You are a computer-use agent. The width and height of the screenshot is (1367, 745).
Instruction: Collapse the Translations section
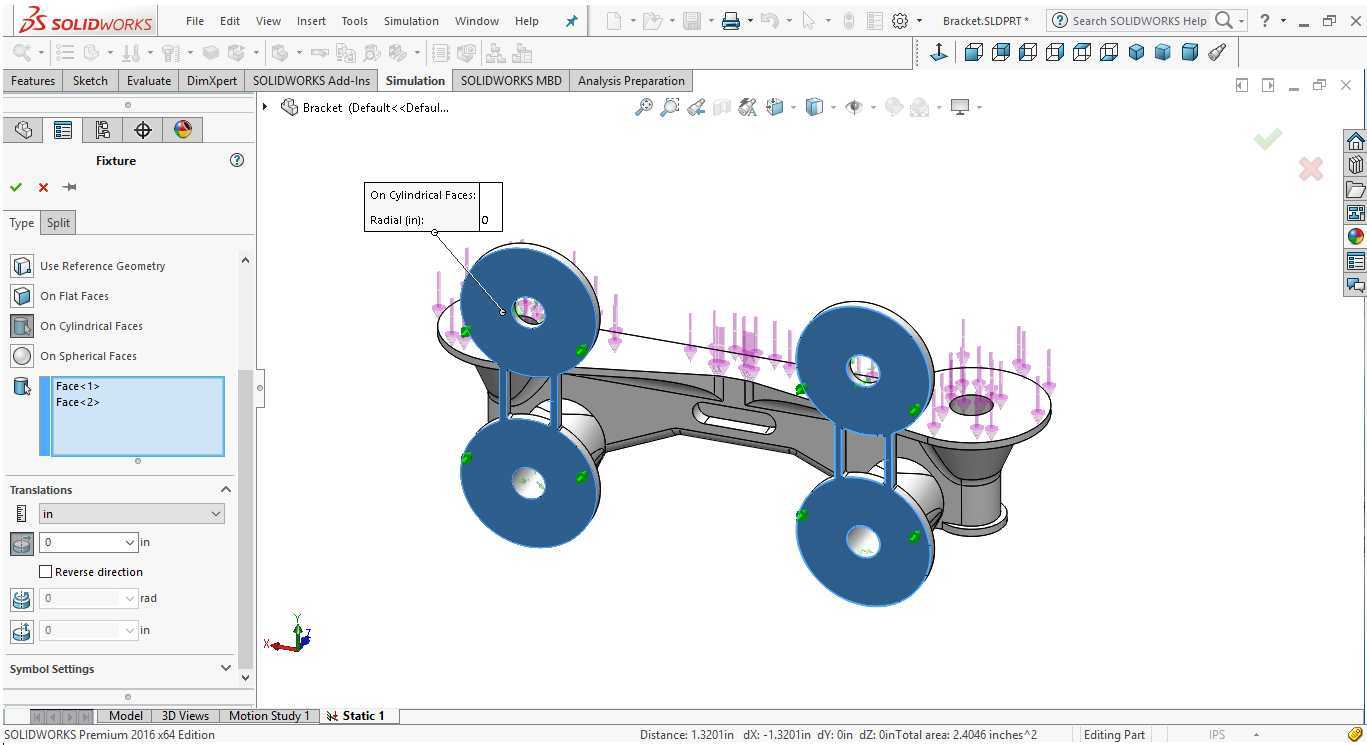click(226, 490)
